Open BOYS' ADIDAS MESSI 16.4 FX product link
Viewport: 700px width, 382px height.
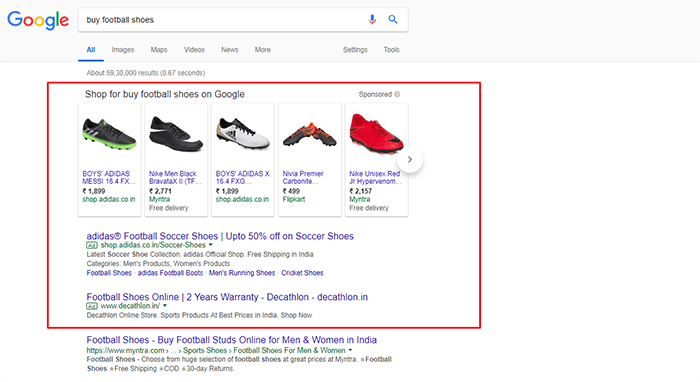pyautogui.click(x=108, y=177)
